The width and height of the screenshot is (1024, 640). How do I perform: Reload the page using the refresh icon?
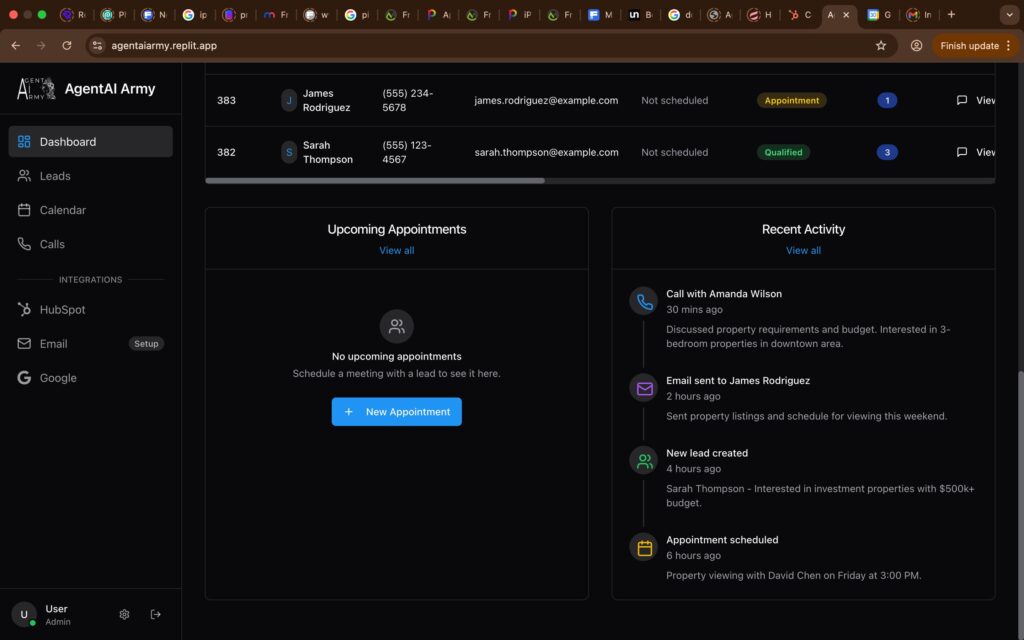[67, 45]
